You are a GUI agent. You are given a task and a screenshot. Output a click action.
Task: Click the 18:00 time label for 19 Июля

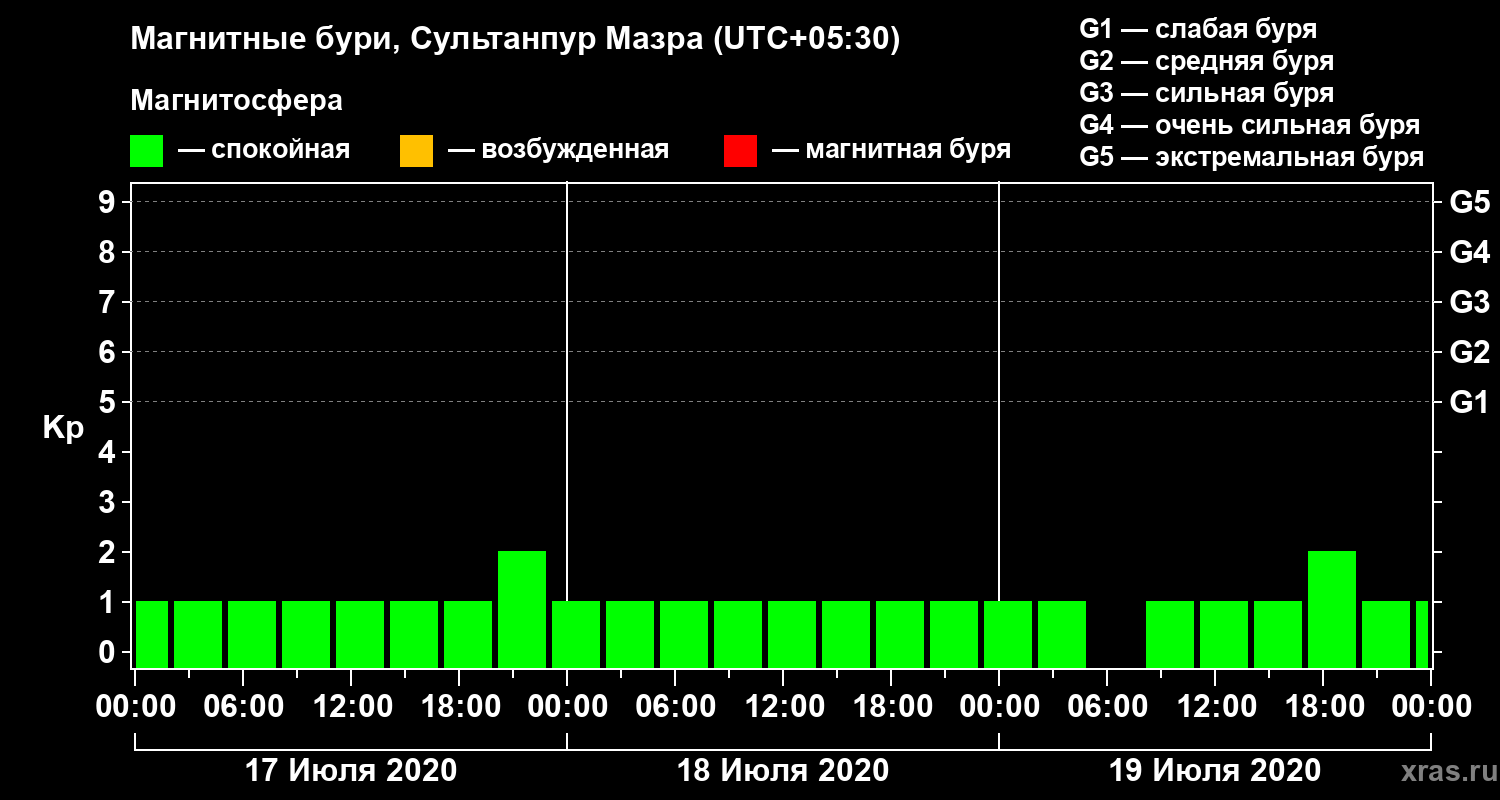tap(1323, 707)
